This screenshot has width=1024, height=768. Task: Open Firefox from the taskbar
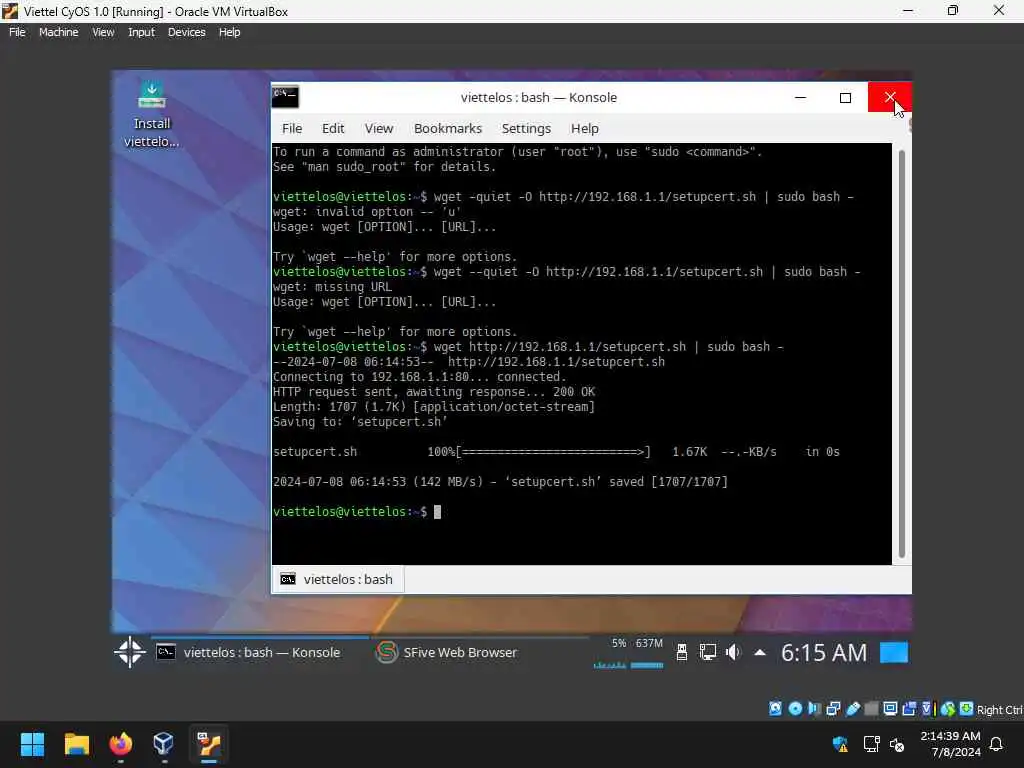coord(120,744)
